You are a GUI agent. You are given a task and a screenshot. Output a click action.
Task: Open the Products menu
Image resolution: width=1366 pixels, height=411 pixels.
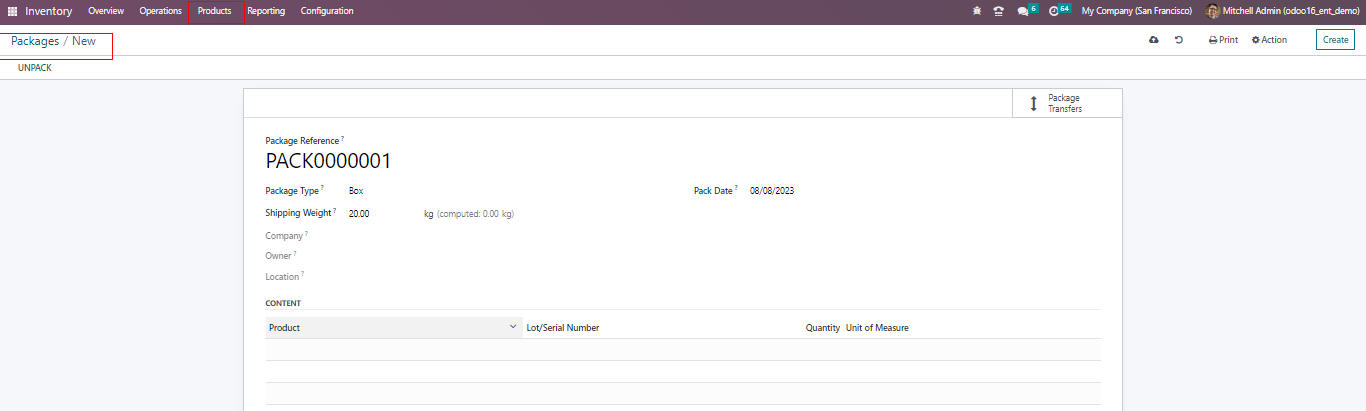pos(215,11)
